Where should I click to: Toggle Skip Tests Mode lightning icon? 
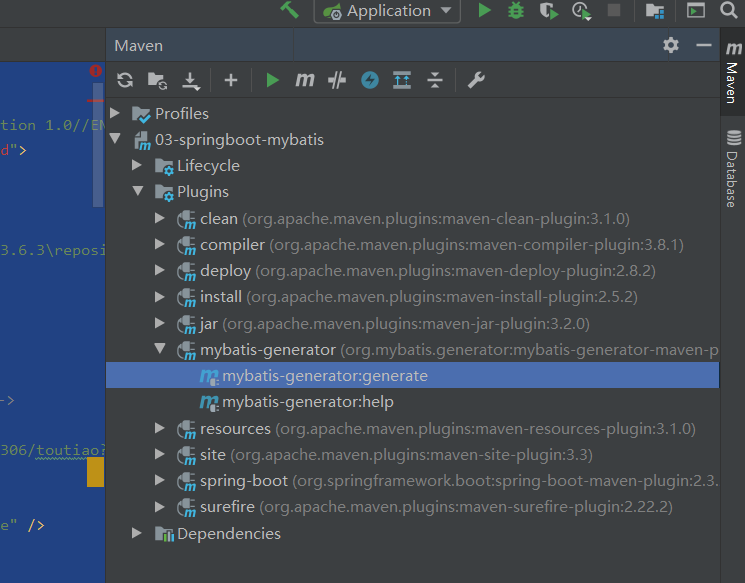370,80
